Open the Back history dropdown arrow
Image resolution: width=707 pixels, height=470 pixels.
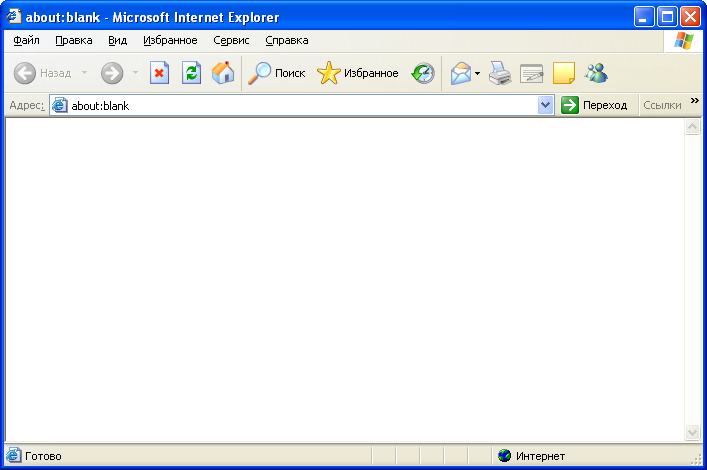84,73
